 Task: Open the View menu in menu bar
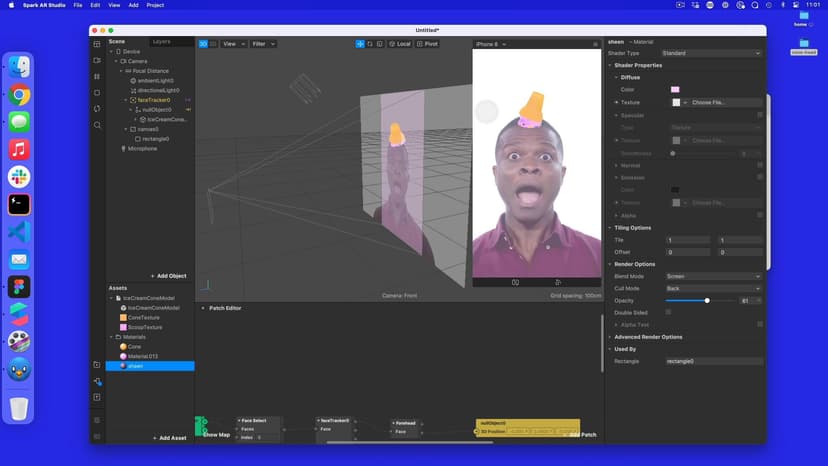(x=114, y=5)
